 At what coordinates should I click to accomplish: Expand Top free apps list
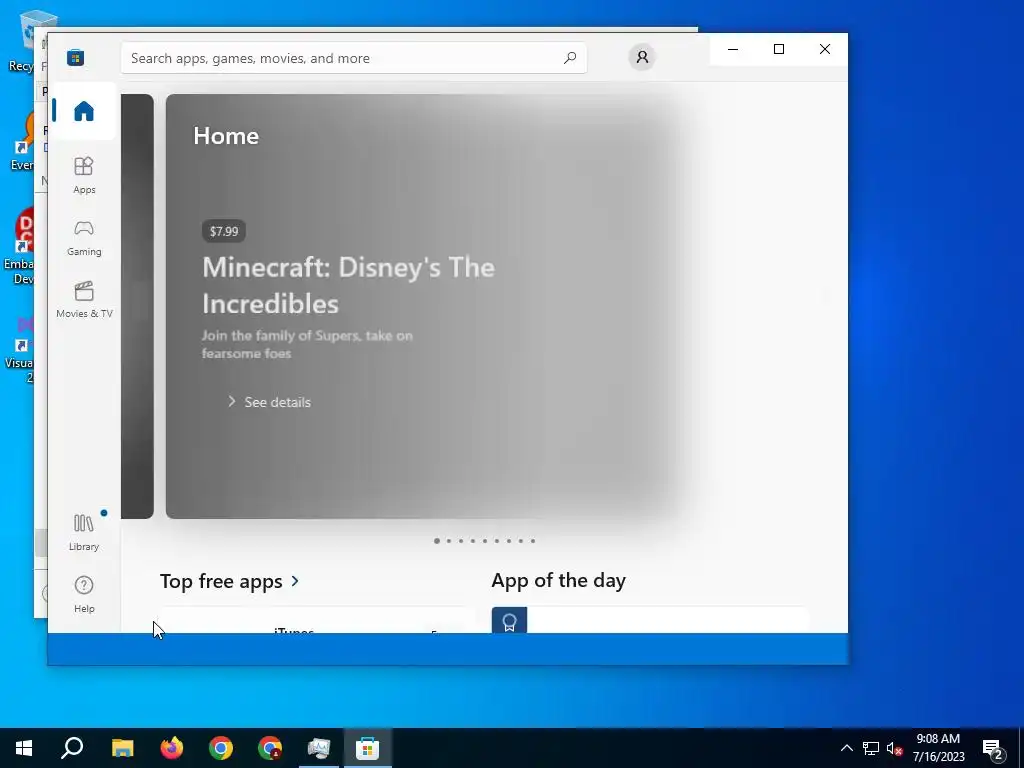point(295,581)
